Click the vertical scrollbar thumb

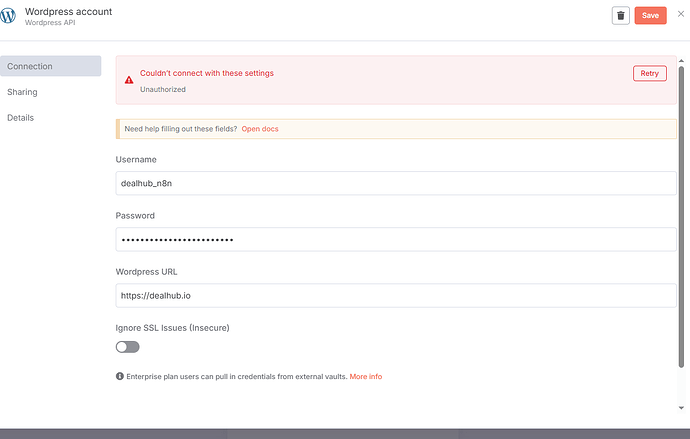point(681,217)
